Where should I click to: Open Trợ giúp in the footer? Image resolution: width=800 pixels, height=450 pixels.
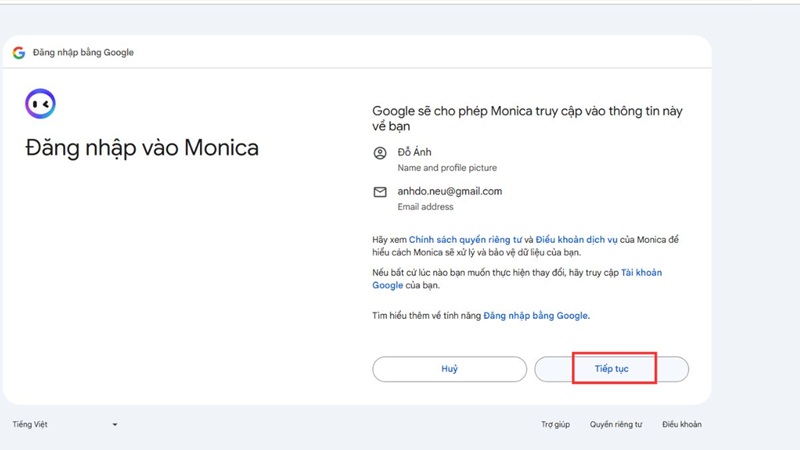tap(555, 424)
